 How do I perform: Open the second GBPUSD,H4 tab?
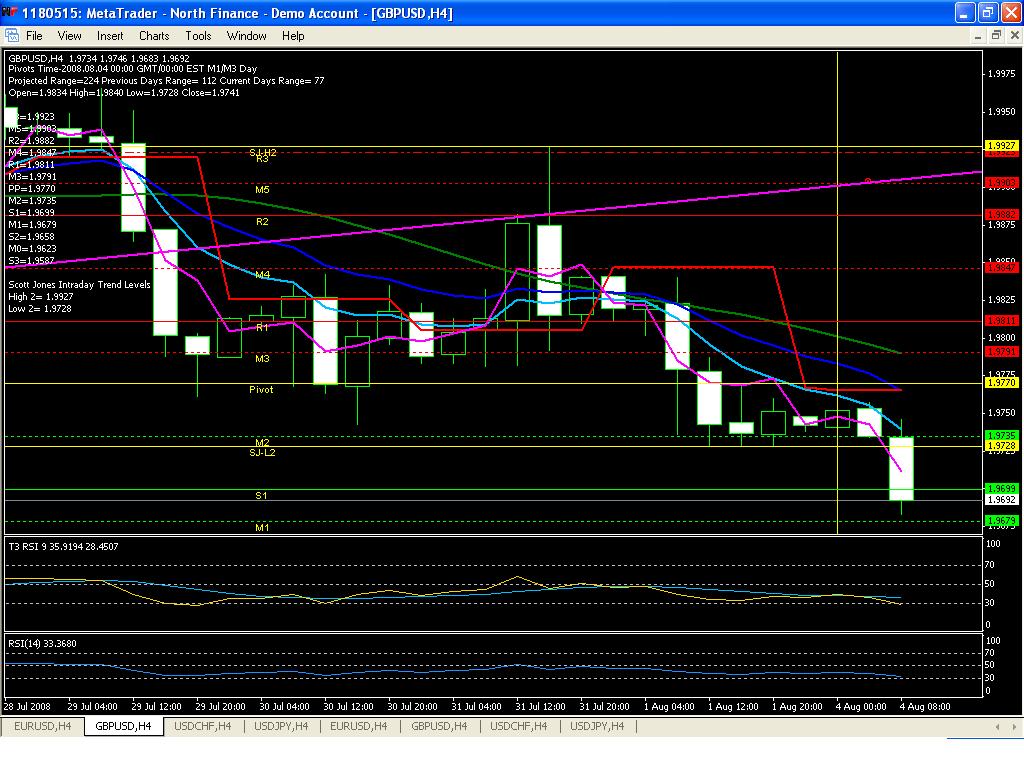pyautogui.click(x=439, y=726)
